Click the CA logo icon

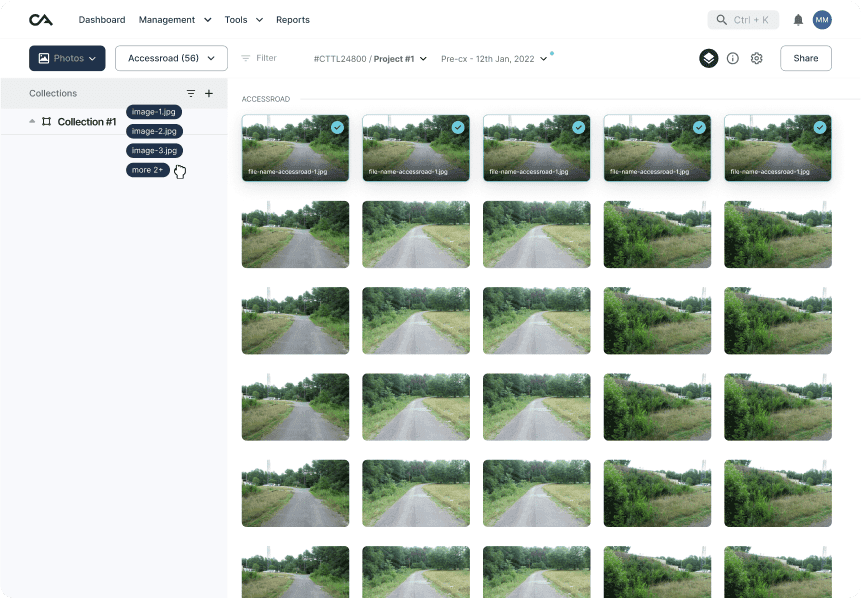pos(41,20)
